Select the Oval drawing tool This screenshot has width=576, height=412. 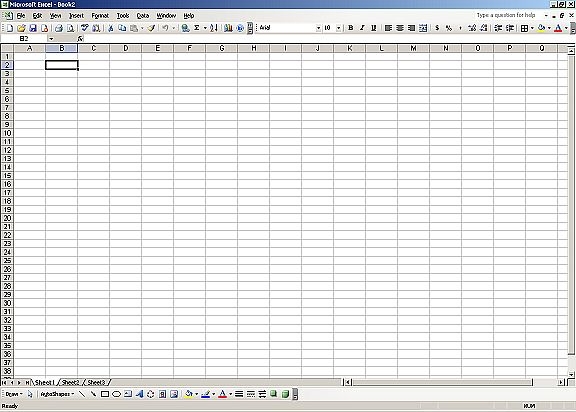coord(116,394)
